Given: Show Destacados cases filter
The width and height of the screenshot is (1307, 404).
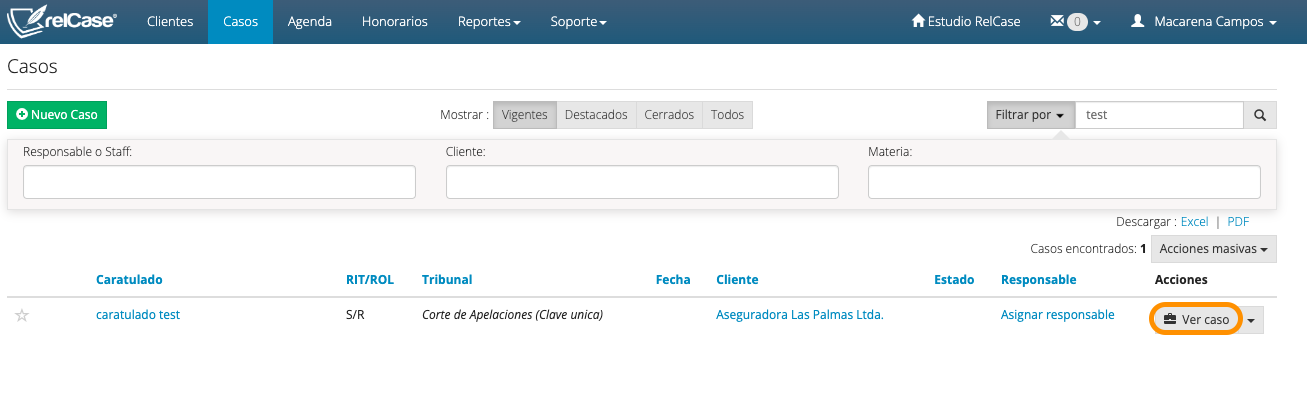Looking at the screenshot, I should click(596, 115).
